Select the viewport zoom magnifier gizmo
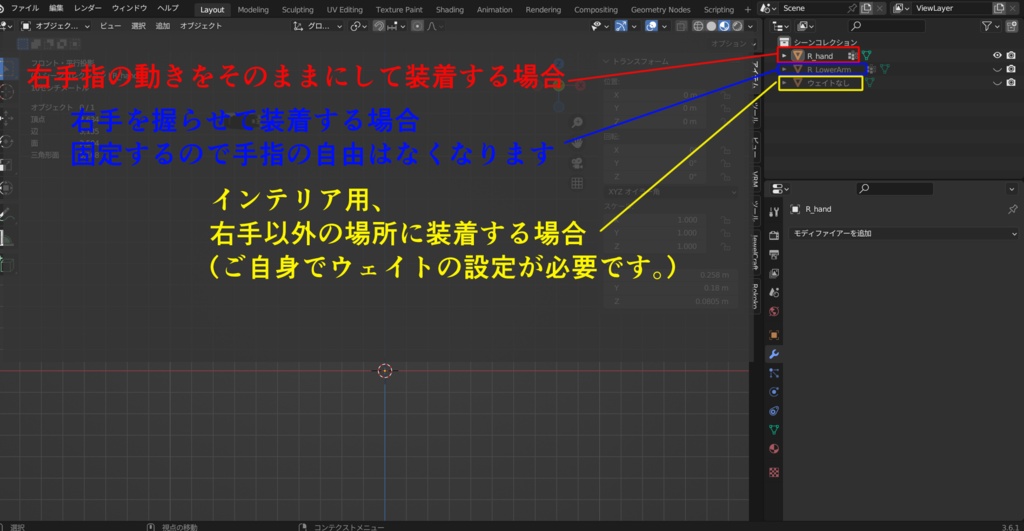 pyautogui.click(x=577, y=122)
